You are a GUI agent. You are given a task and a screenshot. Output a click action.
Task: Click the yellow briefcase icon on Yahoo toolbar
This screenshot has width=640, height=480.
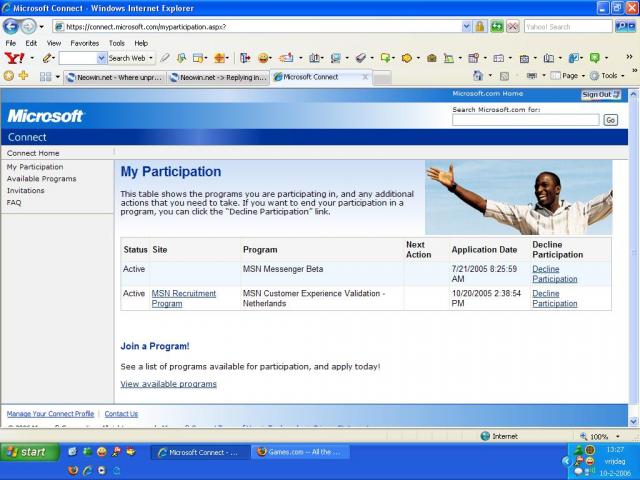tap(431, 58)
